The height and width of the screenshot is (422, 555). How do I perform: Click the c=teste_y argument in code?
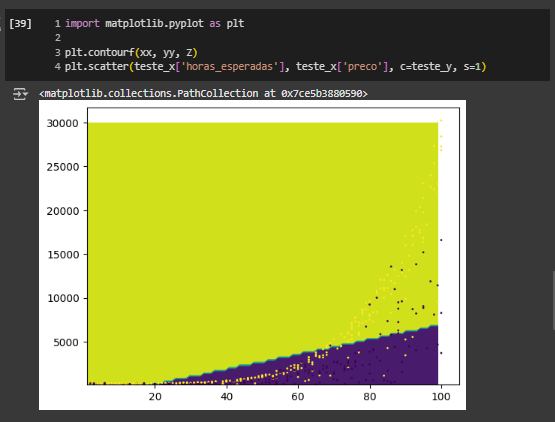(426, 67)
